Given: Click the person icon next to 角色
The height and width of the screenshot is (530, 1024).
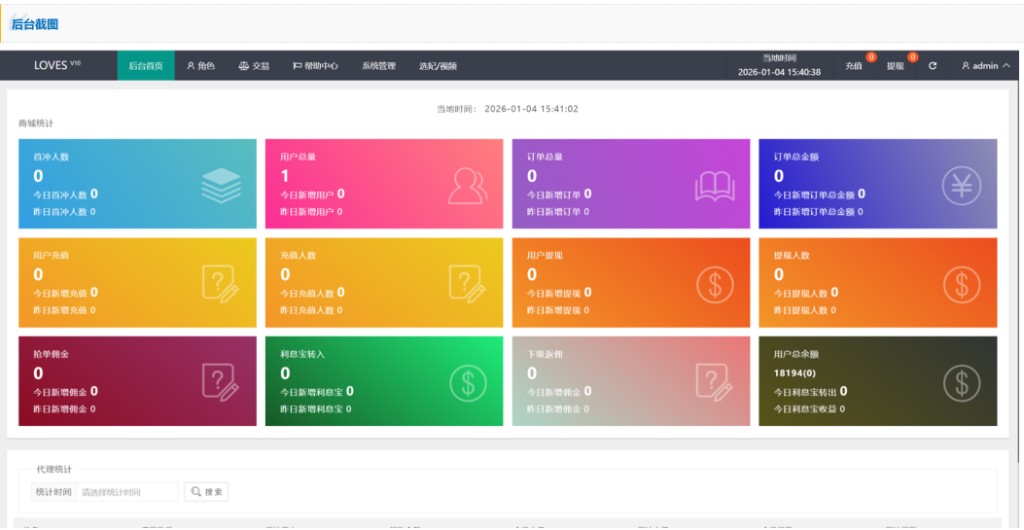Looking at the screenshot, I should coord(191,66).
